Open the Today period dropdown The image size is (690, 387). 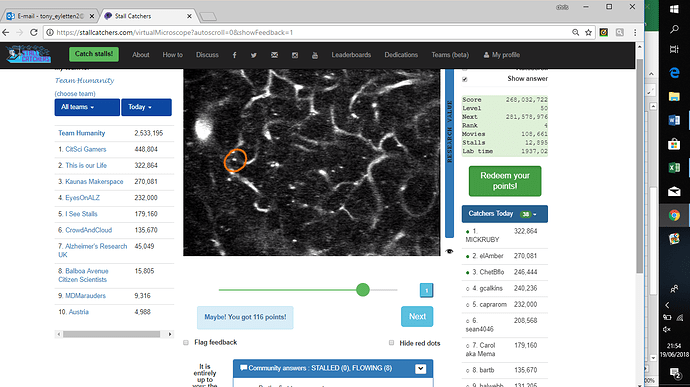(x=146, y=107)
